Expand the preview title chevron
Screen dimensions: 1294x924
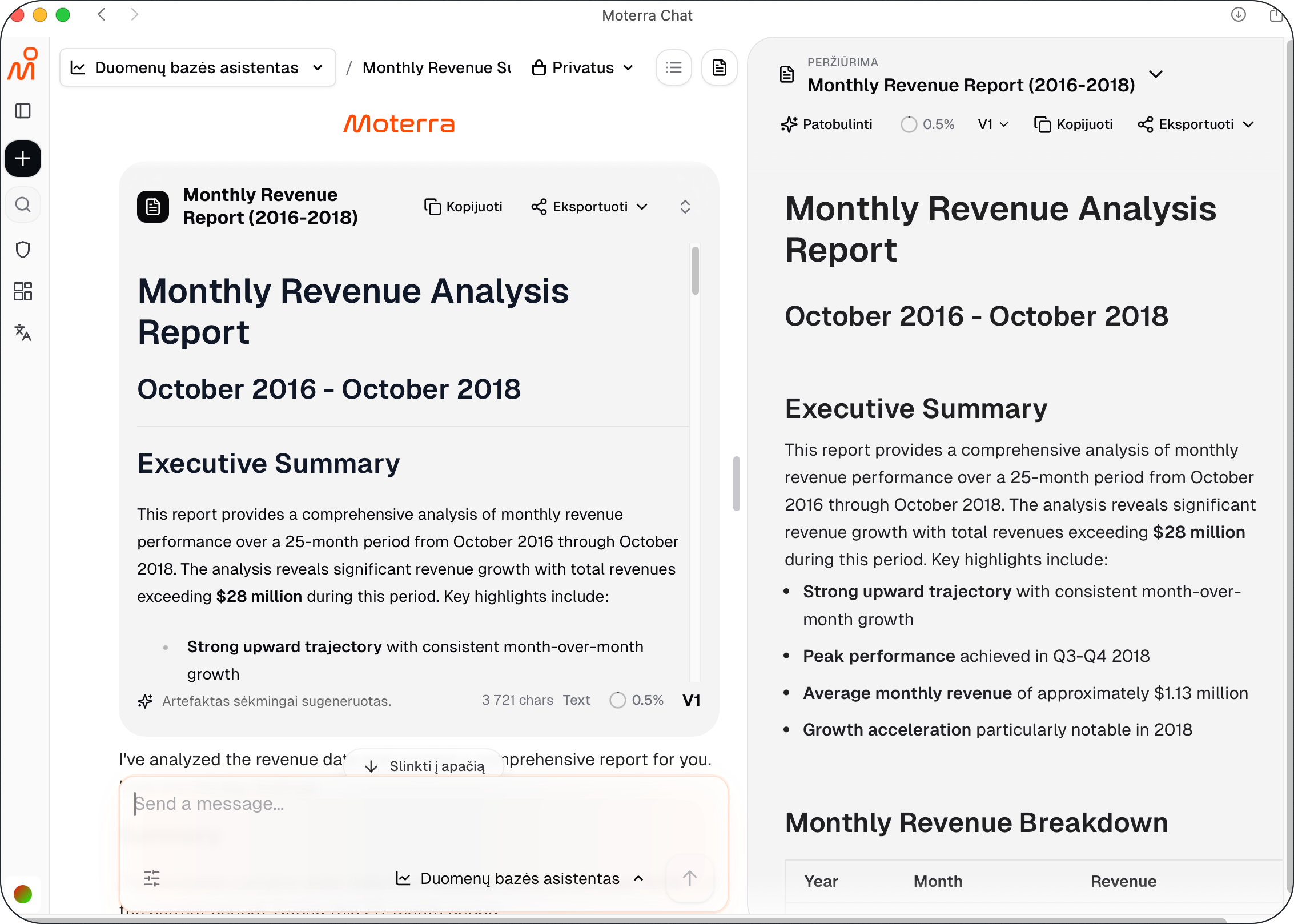(x=1156, y=74)
